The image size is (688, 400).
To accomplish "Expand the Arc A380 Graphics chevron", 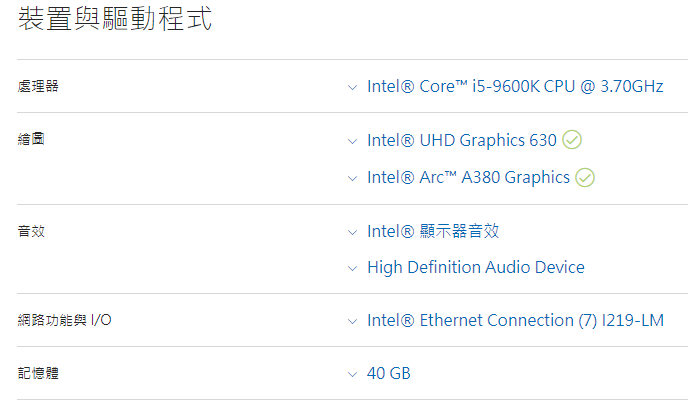I will click(x=352, y=178).
